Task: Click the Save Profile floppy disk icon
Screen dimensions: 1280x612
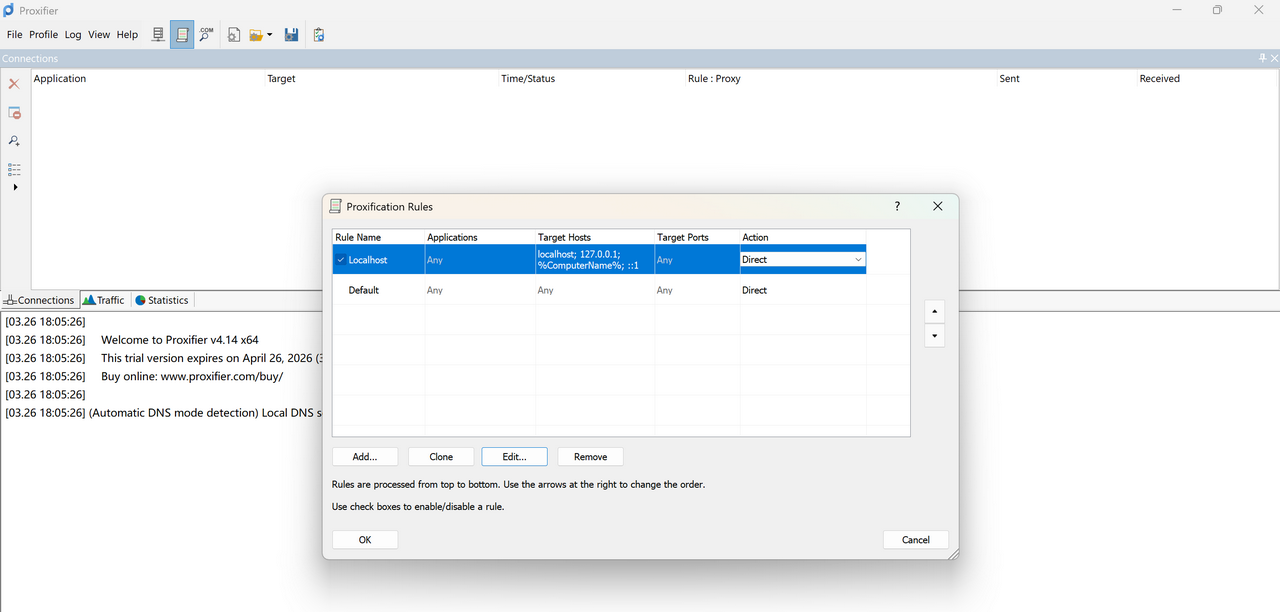Action: [291, 35]
